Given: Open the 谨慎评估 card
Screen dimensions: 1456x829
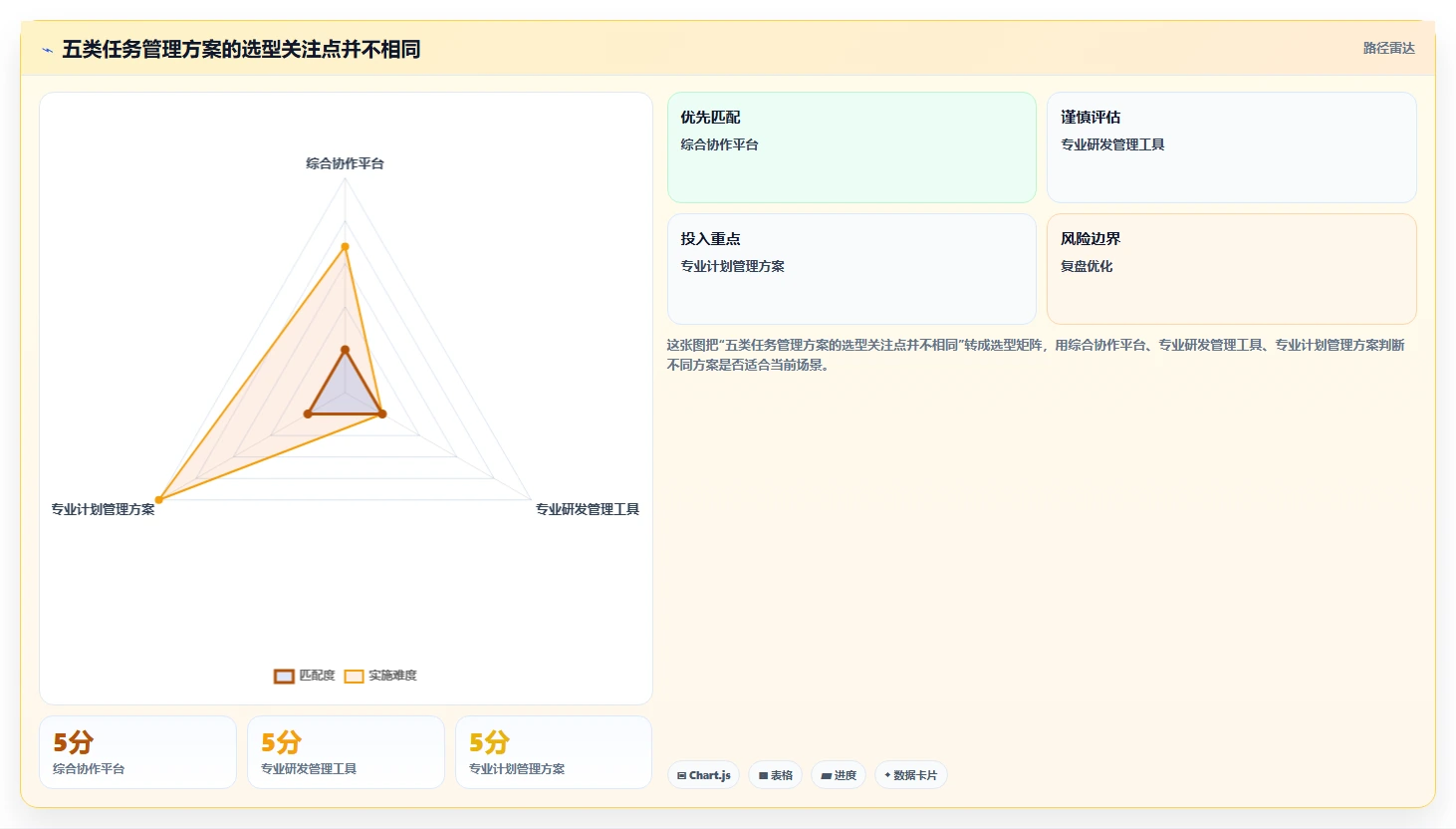Looking at the screenshot, I should pyautogui.click(x=1231, y=147).
